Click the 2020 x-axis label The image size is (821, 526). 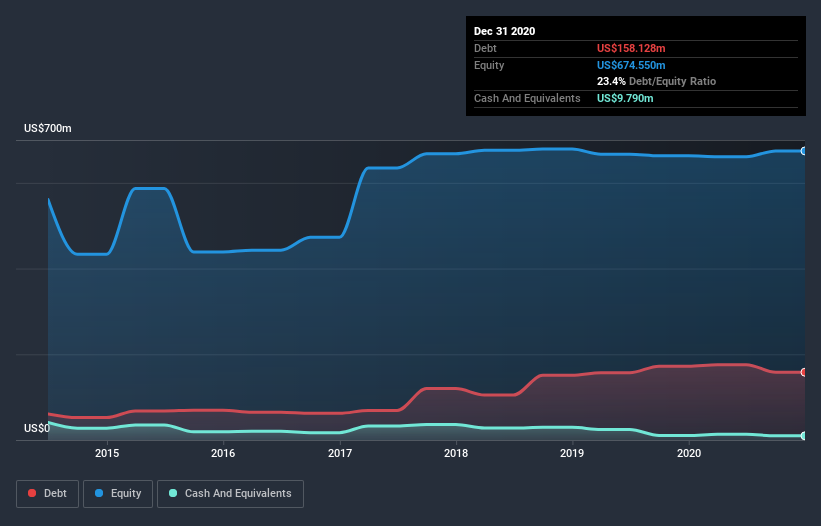(x=689, y=453)
